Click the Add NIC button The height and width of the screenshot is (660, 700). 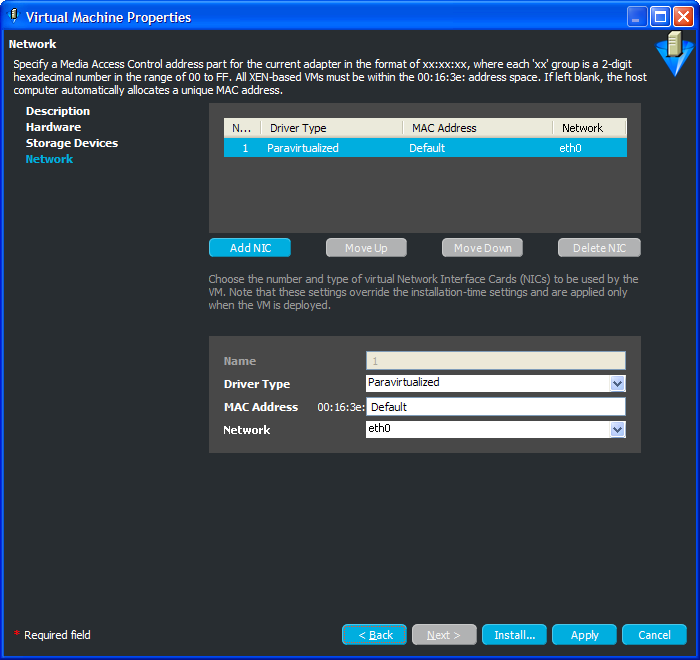[250, 248]
